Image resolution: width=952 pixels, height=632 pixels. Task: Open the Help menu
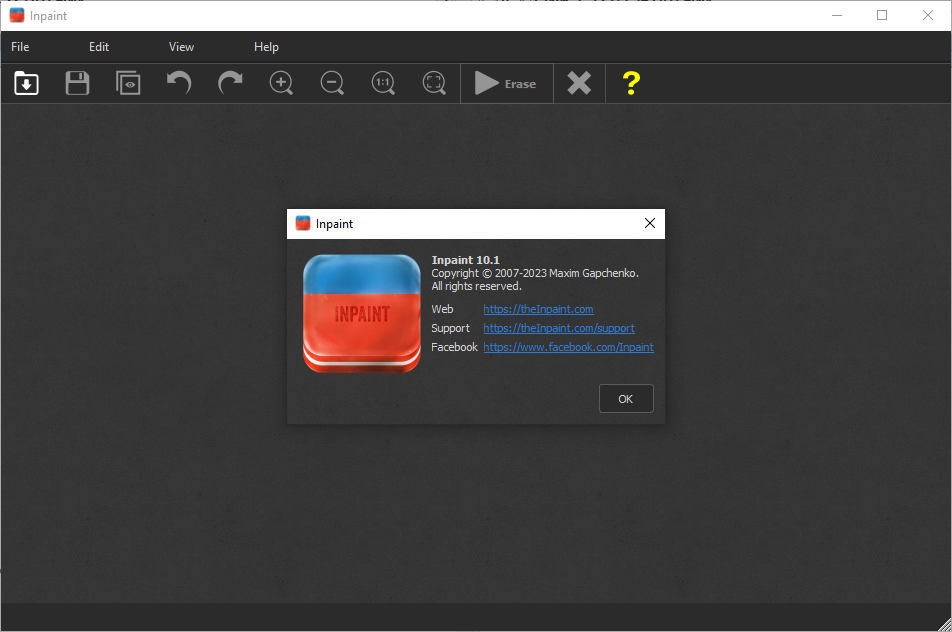point(266,47)
